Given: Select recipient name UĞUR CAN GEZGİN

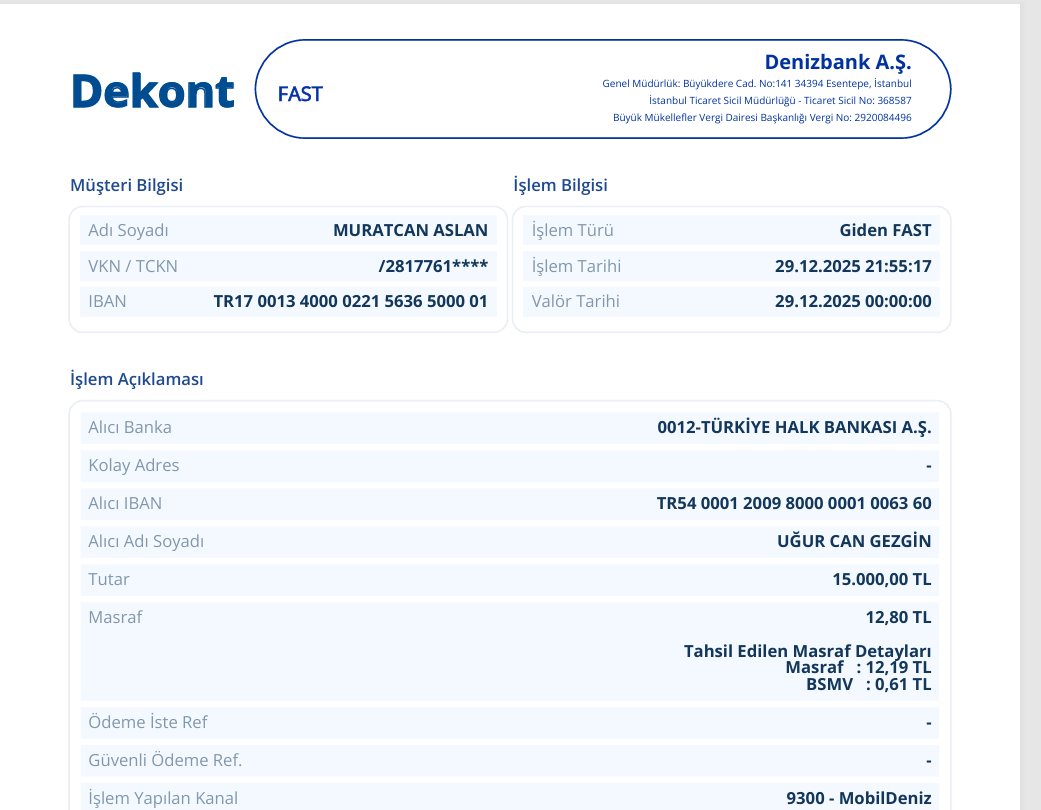Looking at the screenshot, I should [854, 541].
